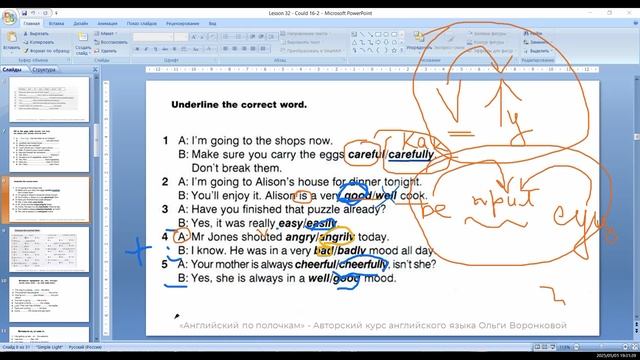Toggle text shadow formatting

tap(174, 49)
